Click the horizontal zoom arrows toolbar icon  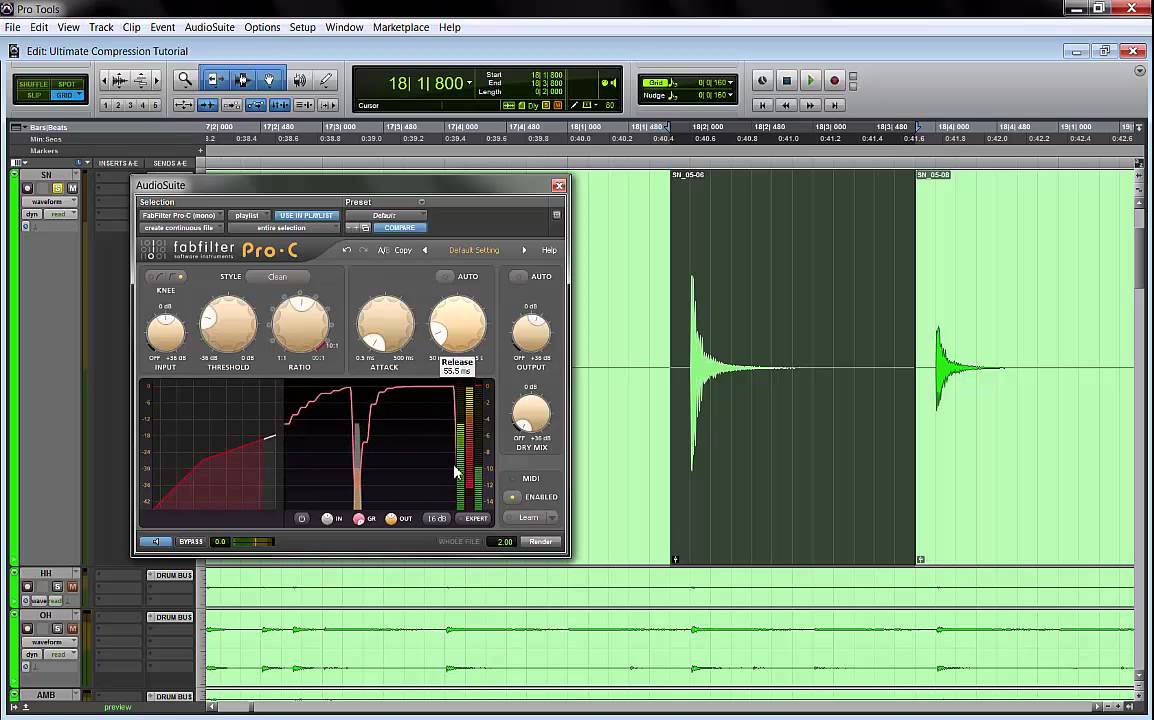click(x=183, y=105)
